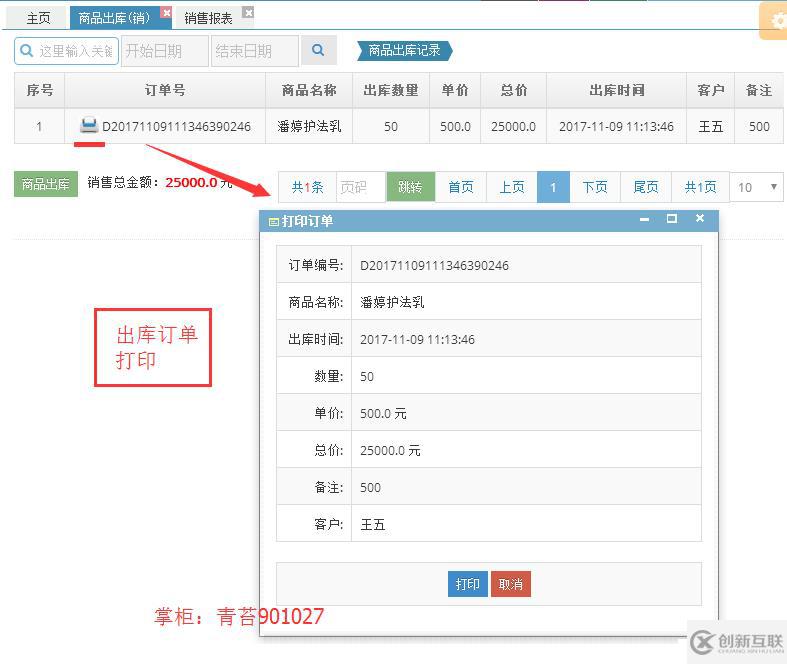Click the 客户 column header
787x664 pixels.
click(x=711, y=90)
